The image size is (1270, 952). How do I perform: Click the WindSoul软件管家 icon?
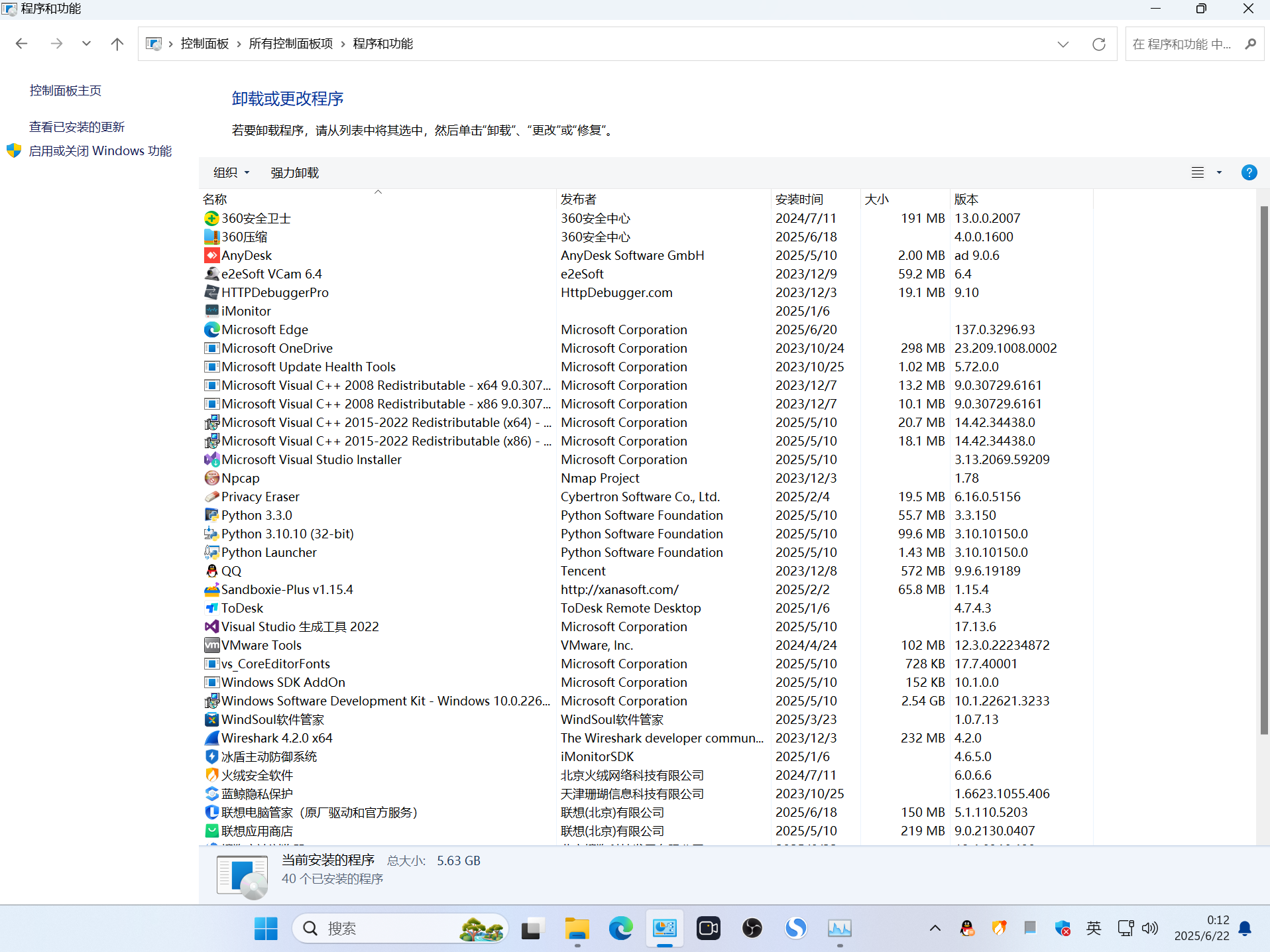tap(211, 719)
